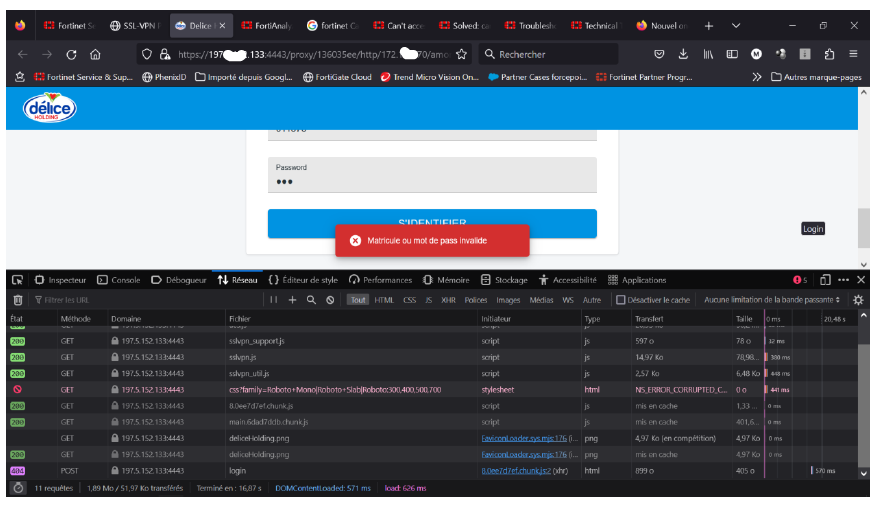
Task: Switch to the Console tab
Action: point(118,280)
